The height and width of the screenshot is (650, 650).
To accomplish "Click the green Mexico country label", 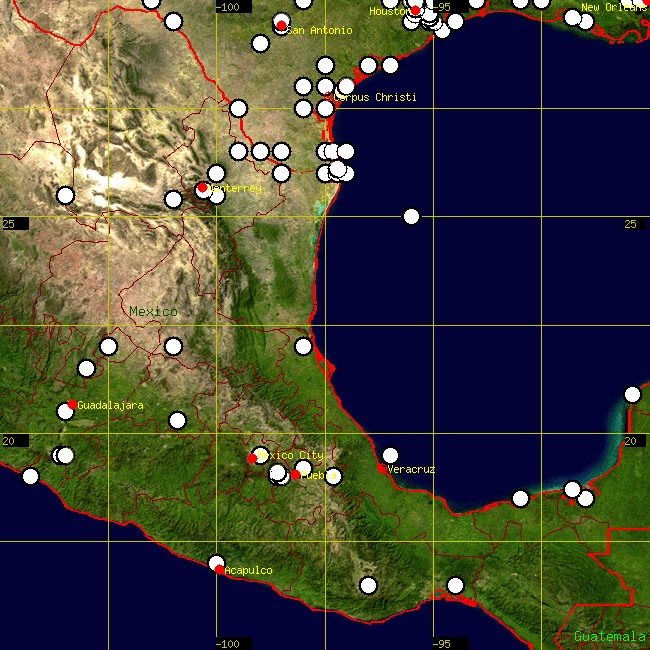I will 153,311.
